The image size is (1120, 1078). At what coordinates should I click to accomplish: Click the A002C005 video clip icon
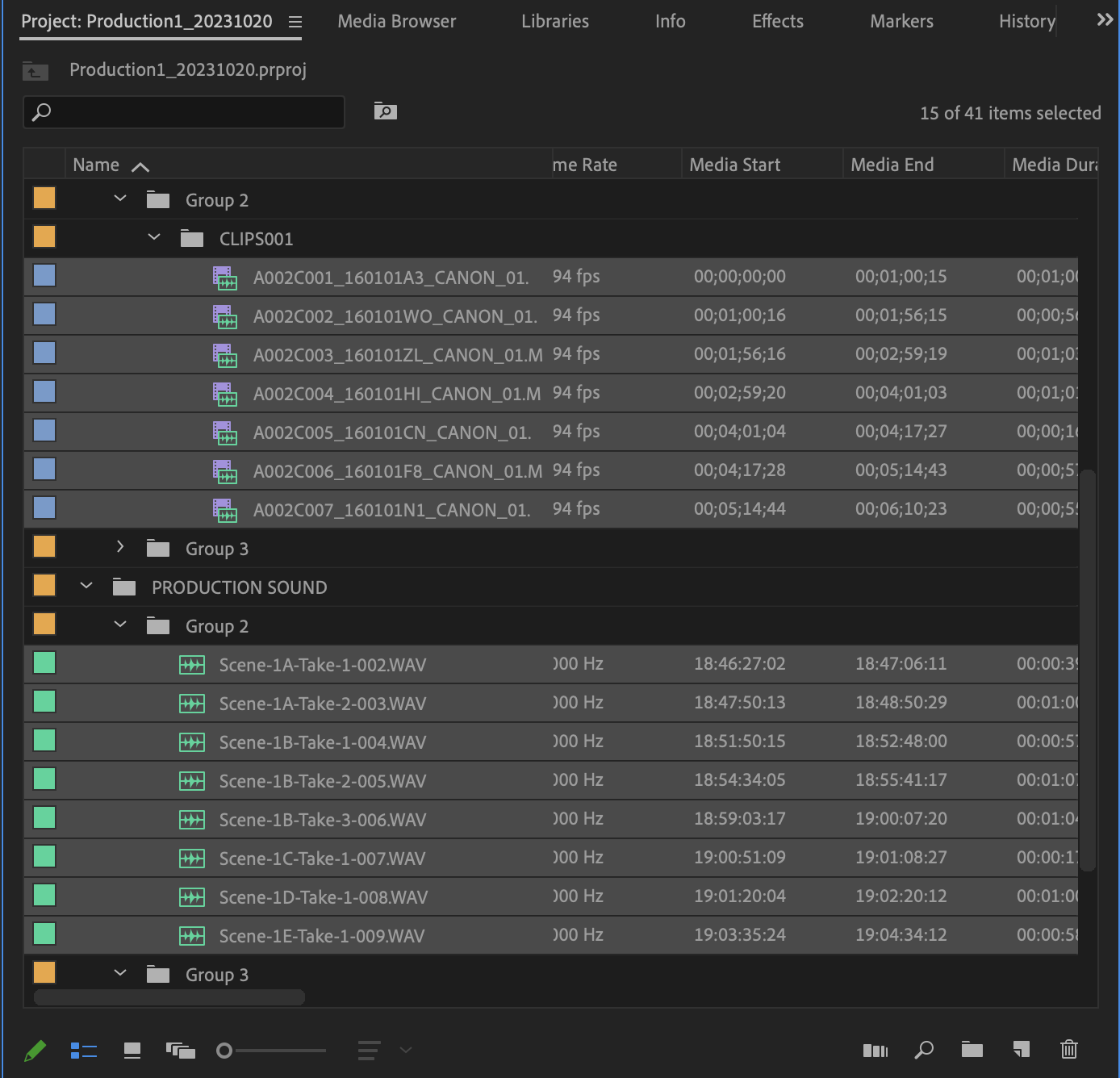point(225,432)
